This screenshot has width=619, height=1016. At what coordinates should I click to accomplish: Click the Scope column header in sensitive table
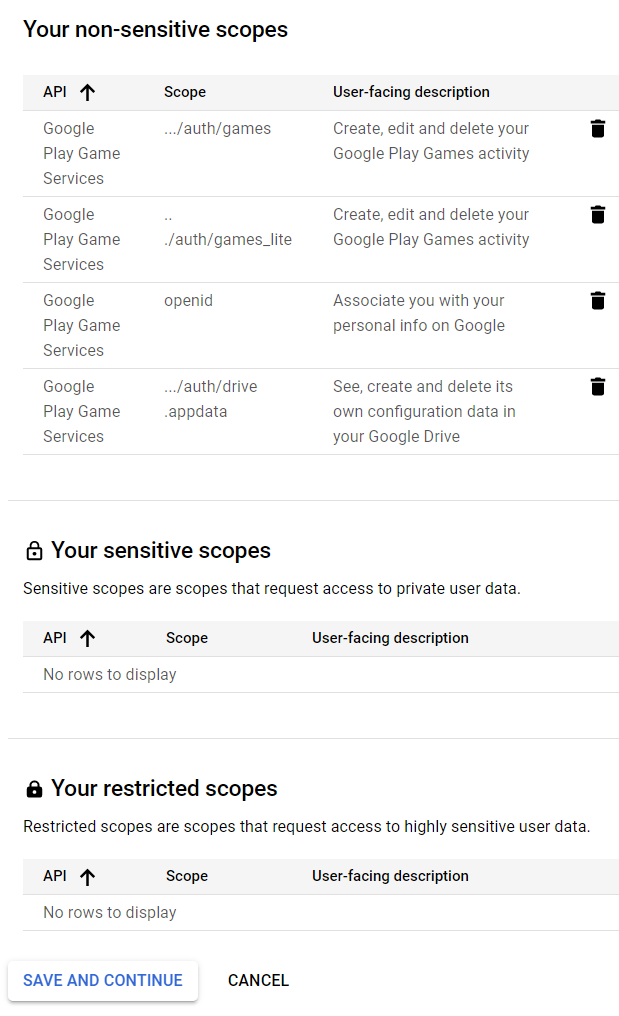coord(187,638)
